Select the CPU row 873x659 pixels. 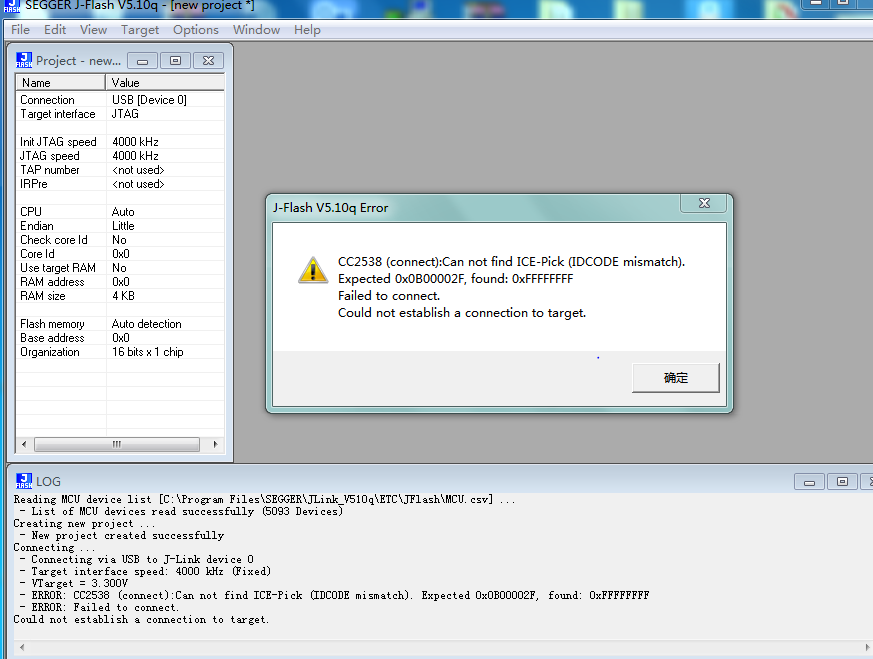[x=120, y=212]
